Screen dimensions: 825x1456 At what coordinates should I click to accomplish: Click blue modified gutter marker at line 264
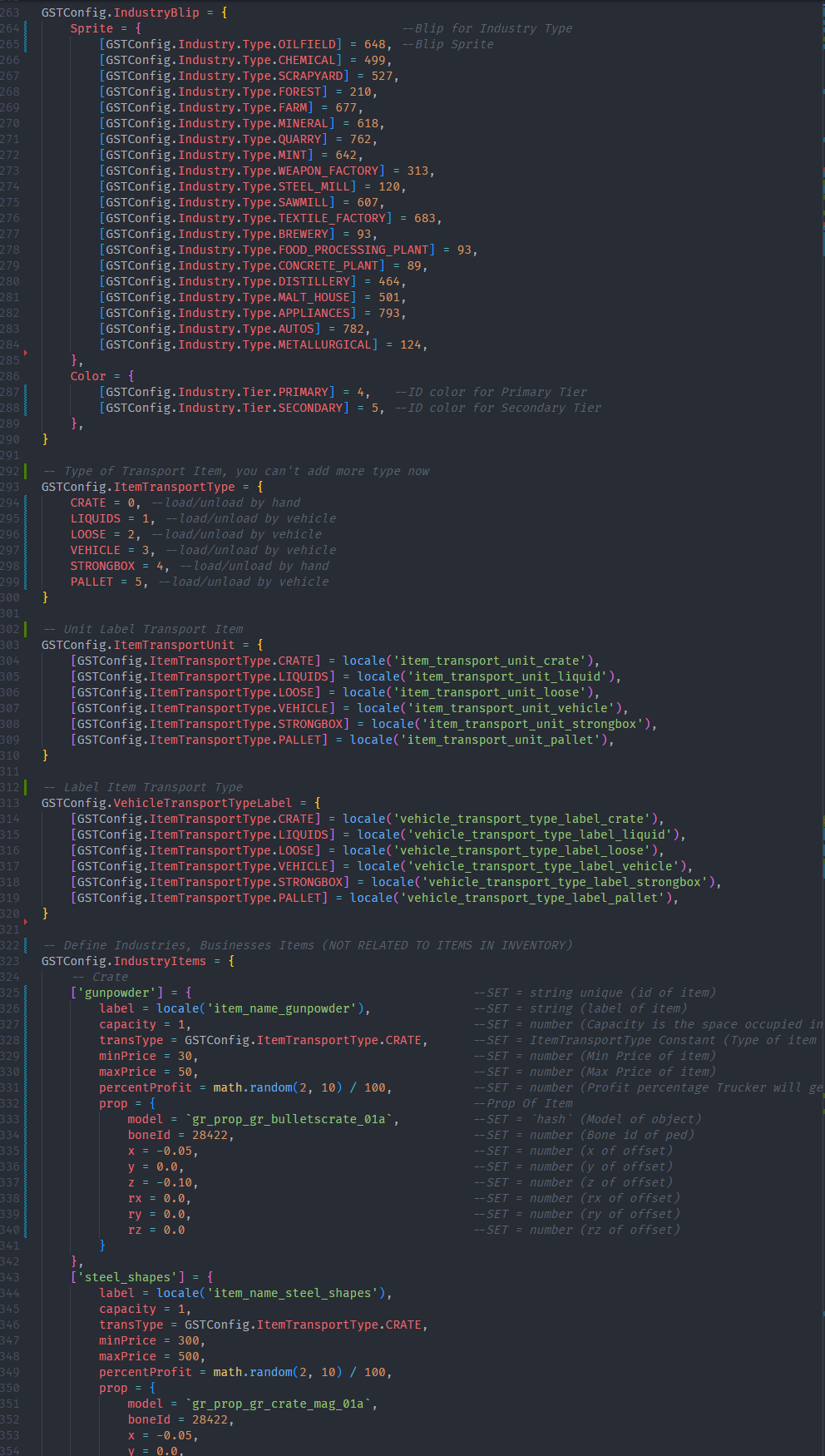[25, 36]
